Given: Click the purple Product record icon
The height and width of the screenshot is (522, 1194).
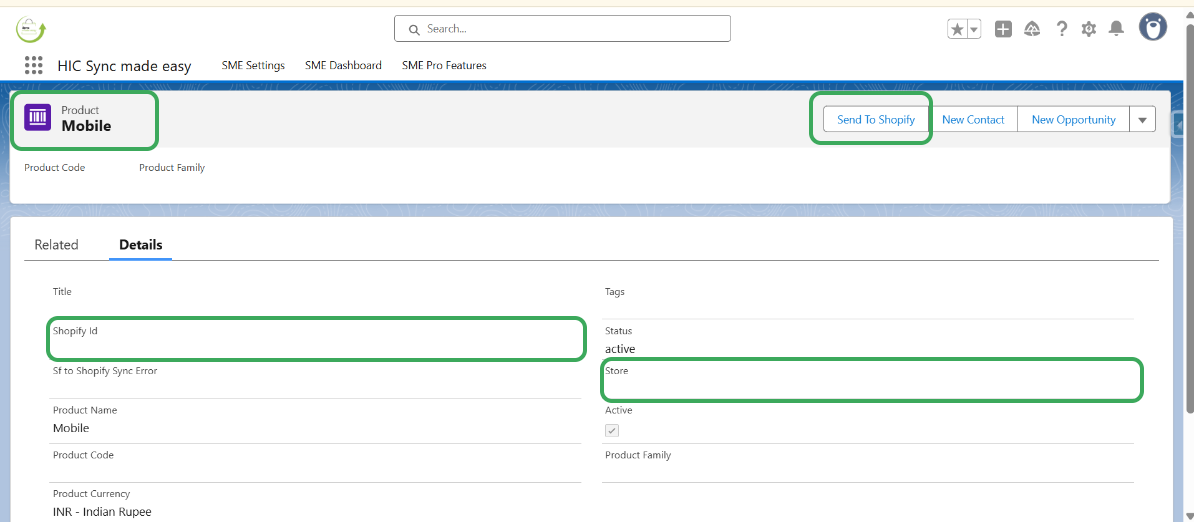Looking at the screenshot, I should pyautogui.click(x=37, y=118).
